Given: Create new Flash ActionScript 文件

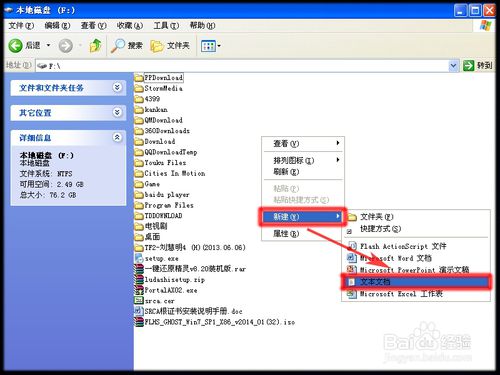Looking at the screenshot, I should pyautogui.click(x=416, y=246).
